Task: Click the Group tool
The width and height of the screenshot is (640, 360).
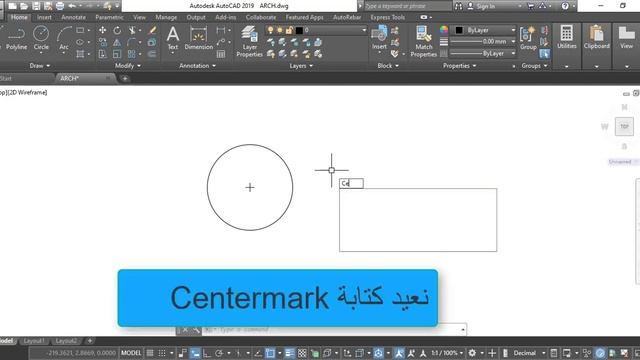Action: tap(528, 38)
